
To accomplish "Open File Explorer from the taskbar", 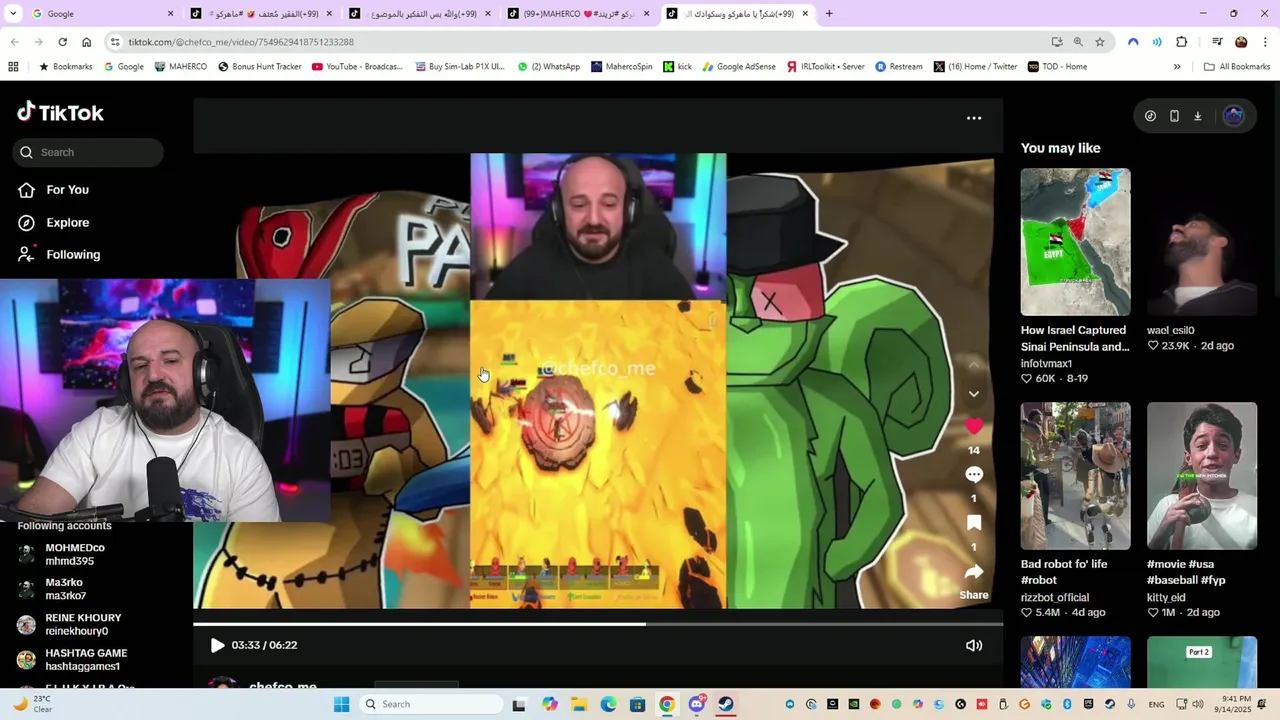I will pos(579,704).
